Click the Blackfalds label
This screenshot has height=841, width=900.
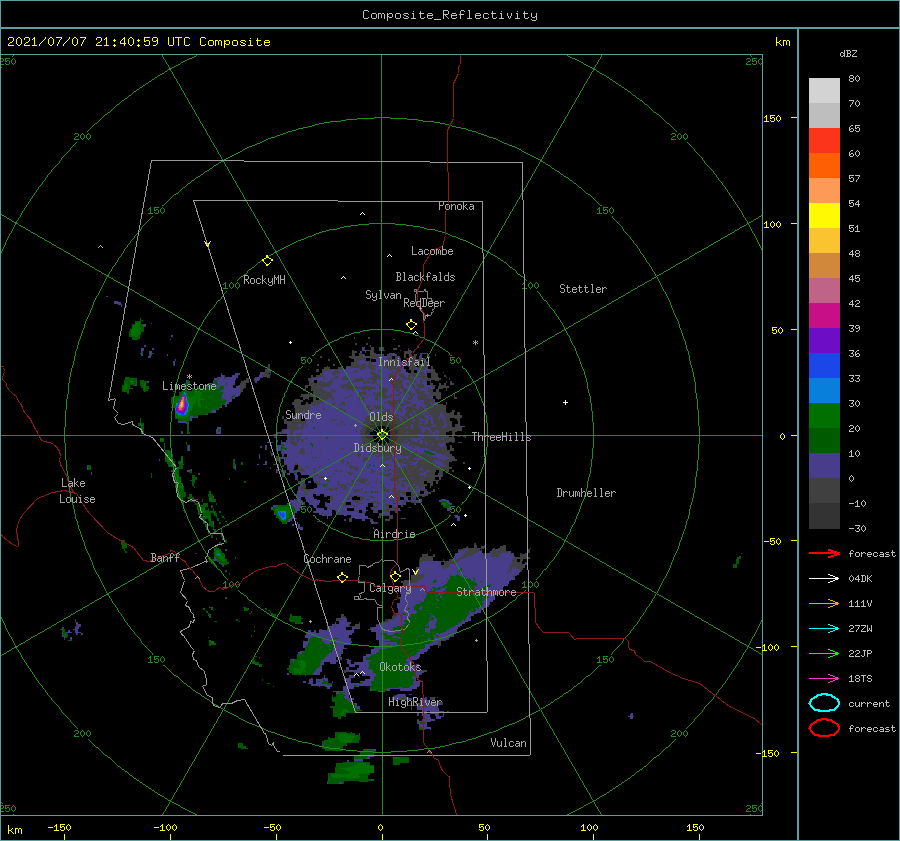(x=425, y=277)
